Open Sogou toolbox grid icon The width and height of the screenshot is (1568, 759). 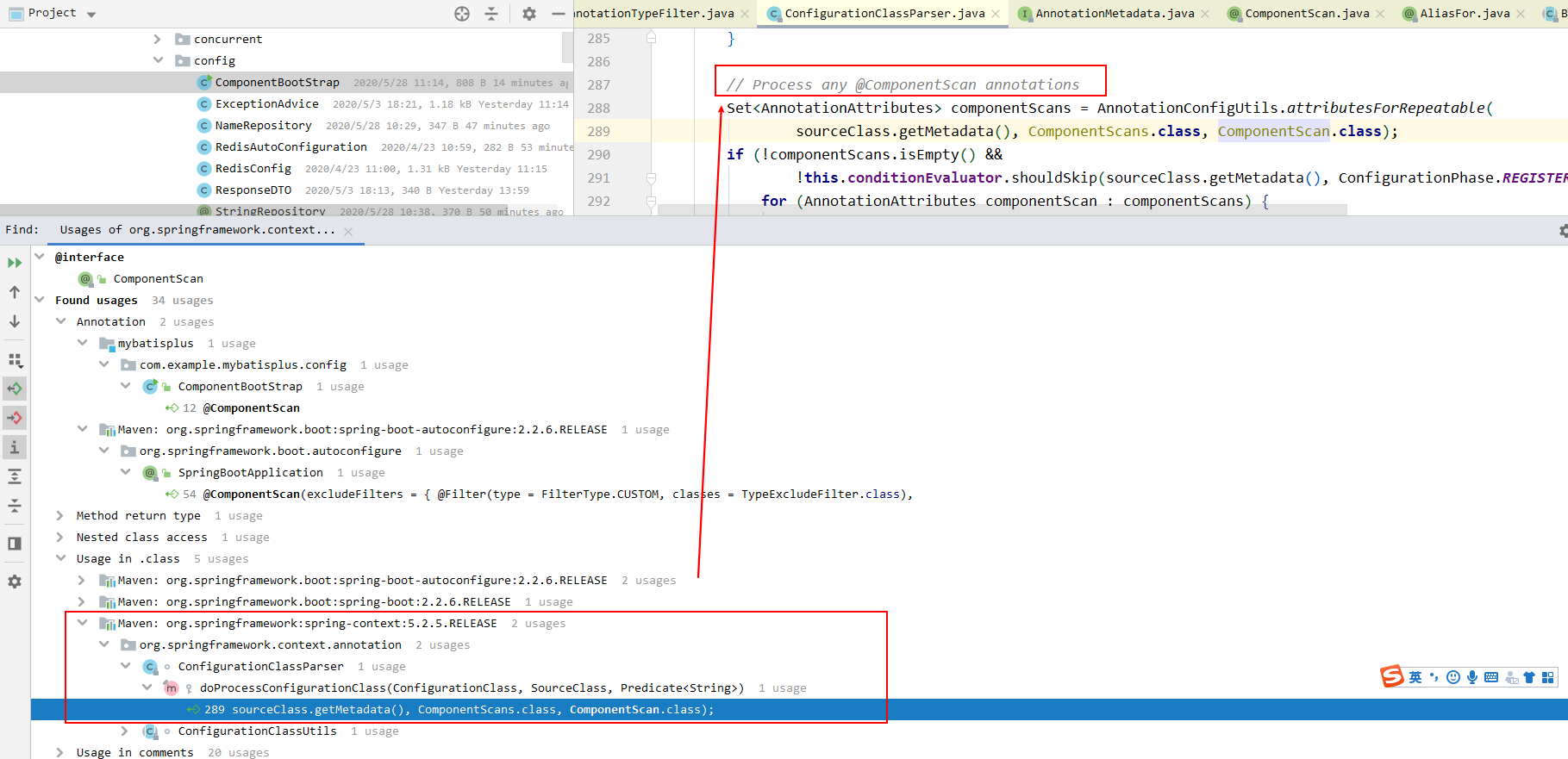pos(1548,677)
